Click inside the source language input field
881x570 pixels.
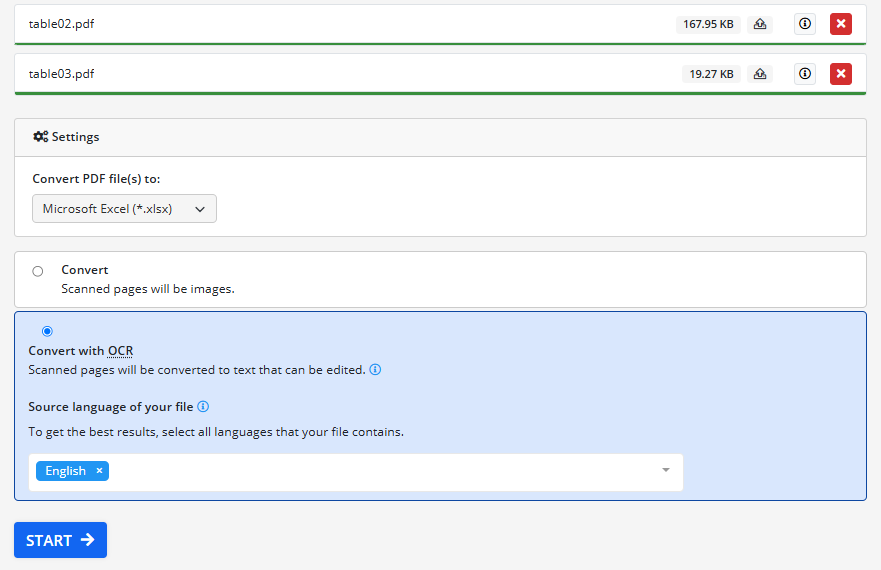[380, 472]
